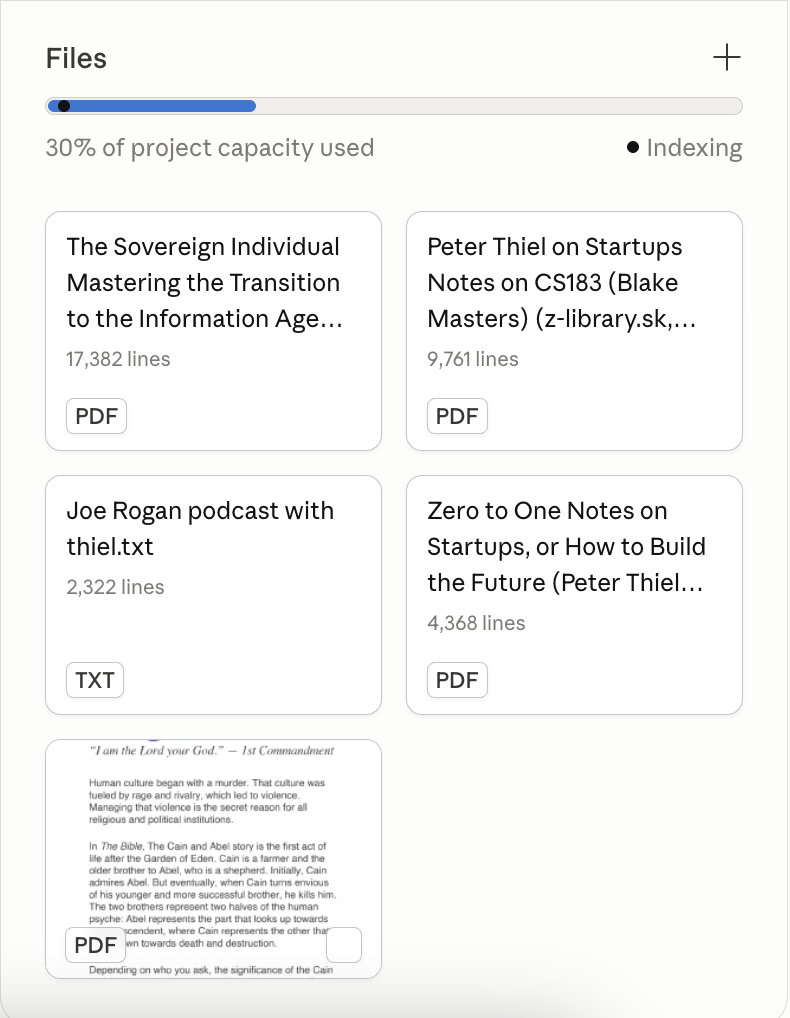Tick the checkbox on the PDF preview thumbnail
The width and height of the screenshot is (790, 1018).
point(344,945)
